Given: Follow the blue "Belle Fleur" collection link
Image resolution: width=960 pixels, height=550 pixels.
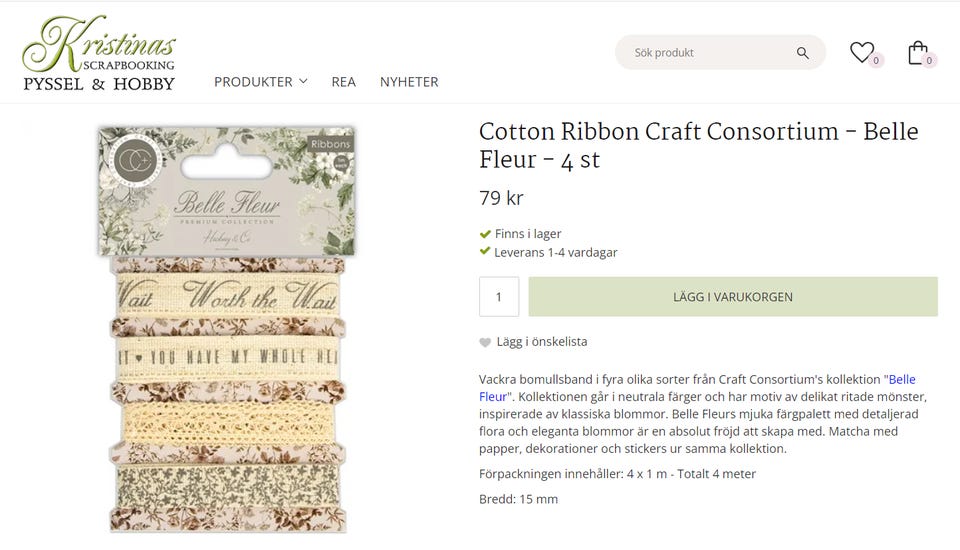Looking at the screenshot, I should tap(901, 380).
